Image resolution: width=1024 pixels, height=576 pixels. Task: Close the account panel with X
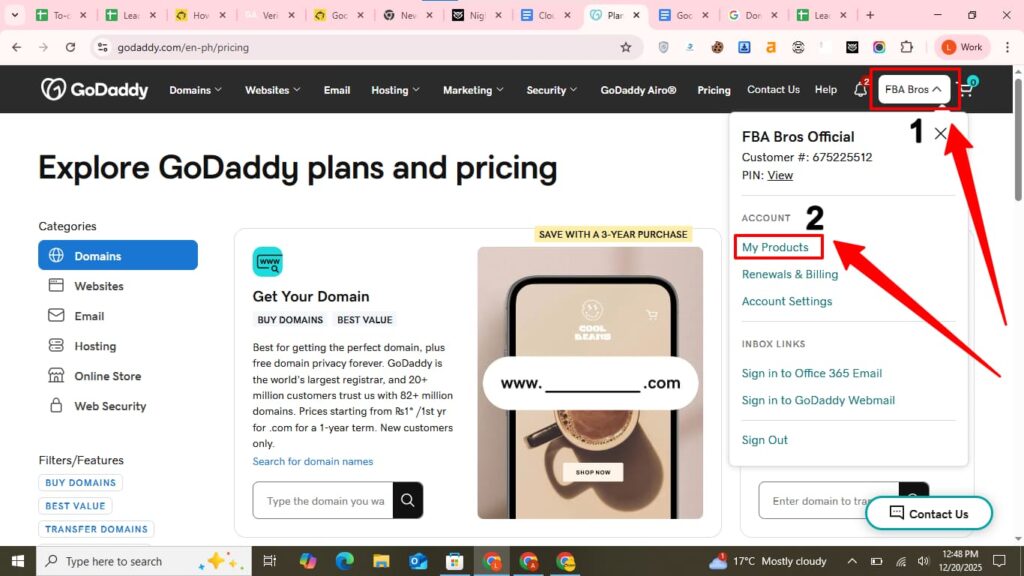coord(940,134)
